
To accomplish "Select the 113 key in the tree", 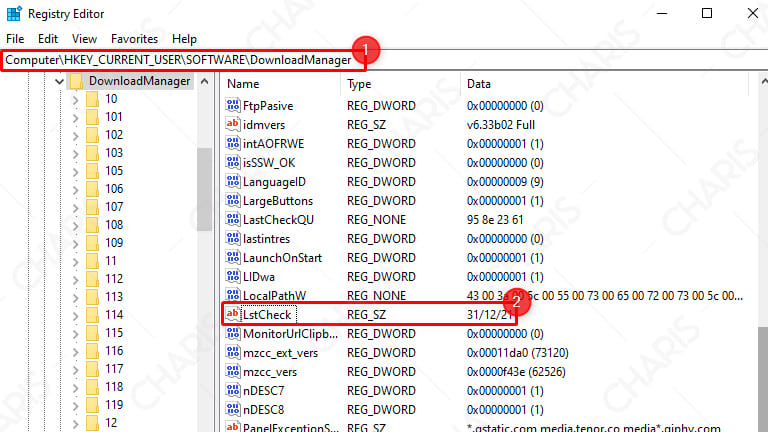I will tap(114, 297).
